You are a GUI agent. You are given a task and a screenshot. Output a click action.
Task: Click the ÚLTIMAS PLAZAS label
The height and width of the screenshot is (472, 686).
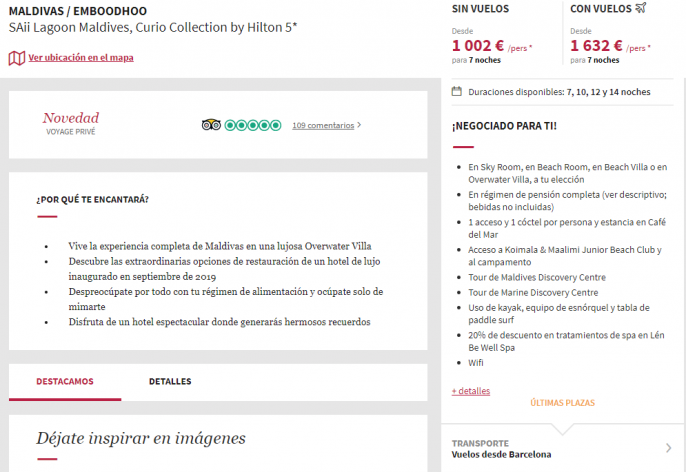[x=563, y=402]
